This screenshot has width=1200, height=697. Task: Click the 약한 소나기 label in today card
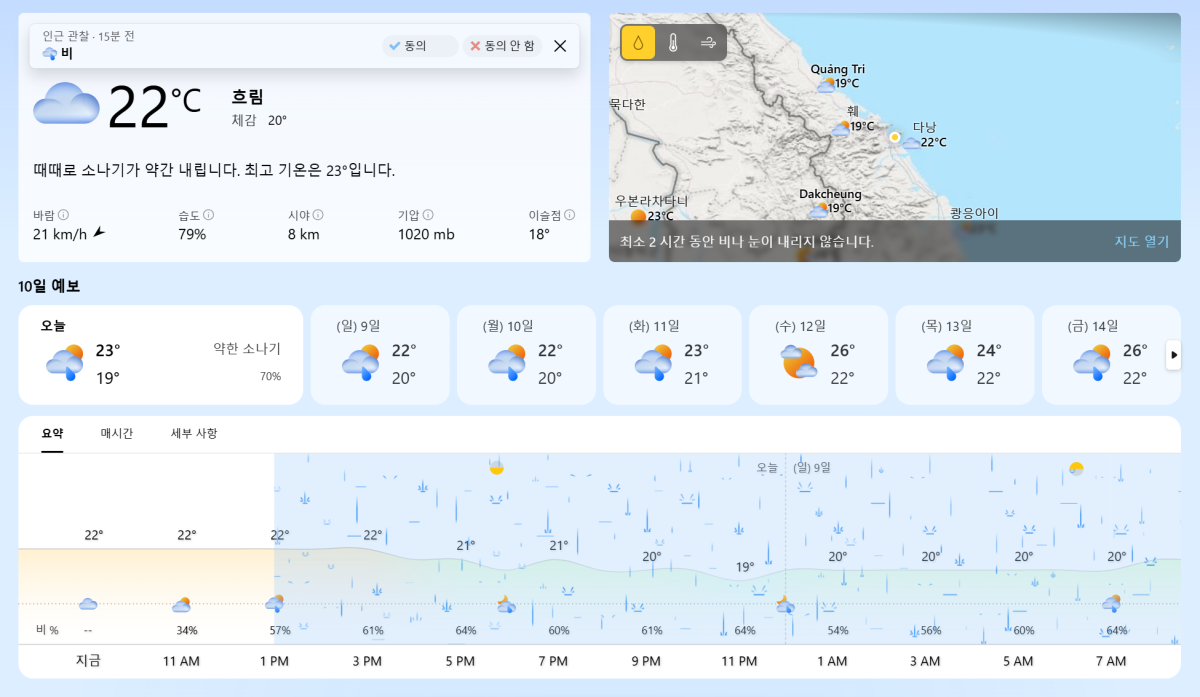click(247, 349)
